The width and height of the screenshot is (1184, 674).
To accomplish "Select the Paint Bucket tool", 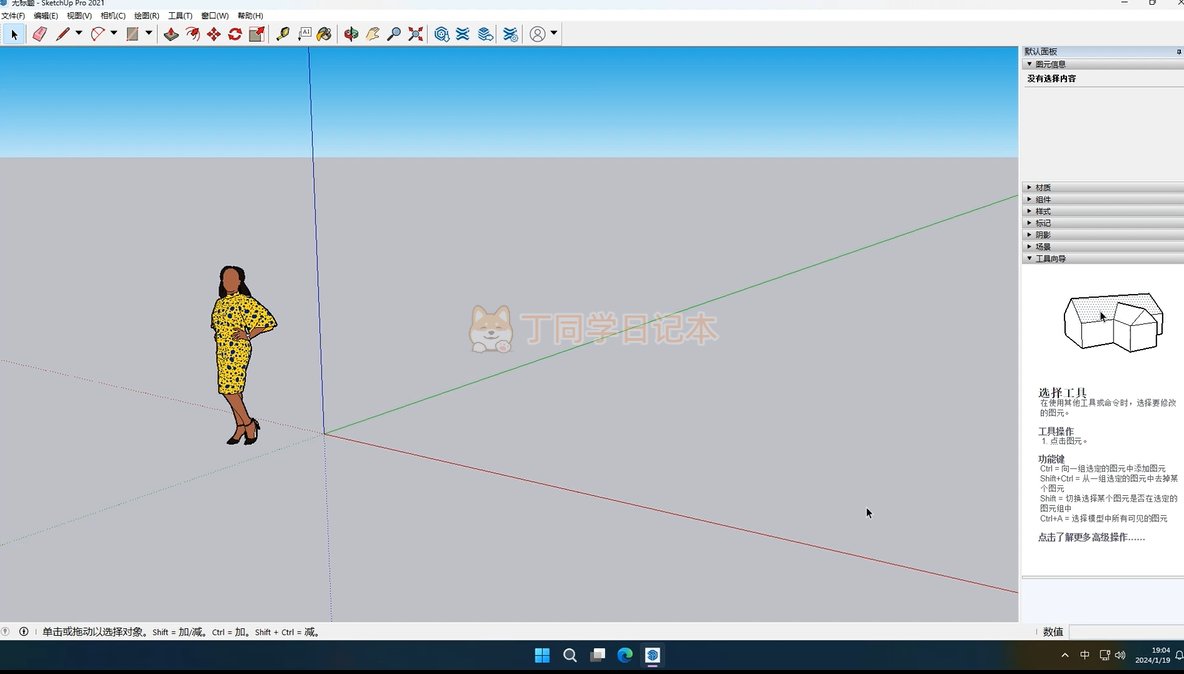I will click(324, 34).
